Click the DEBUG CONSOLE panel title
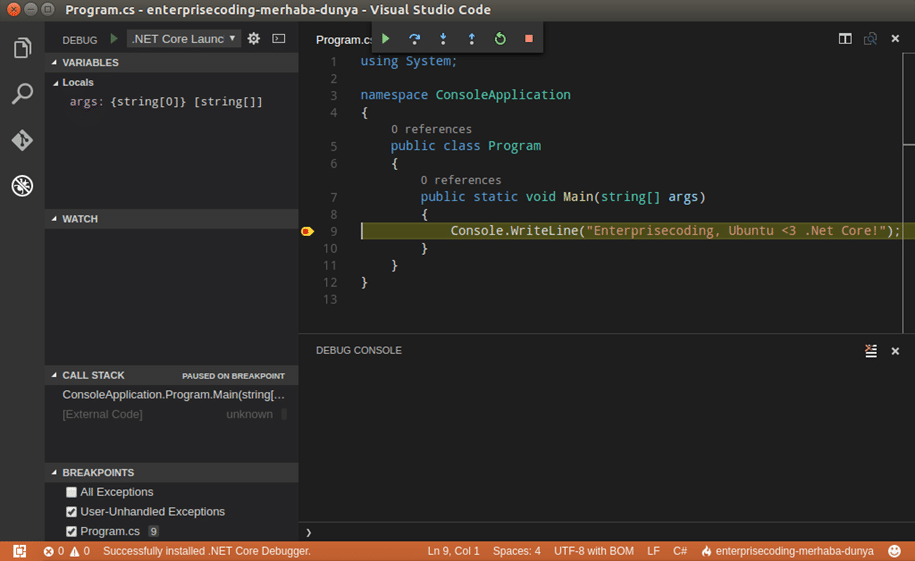 click(x=359, y=350)
